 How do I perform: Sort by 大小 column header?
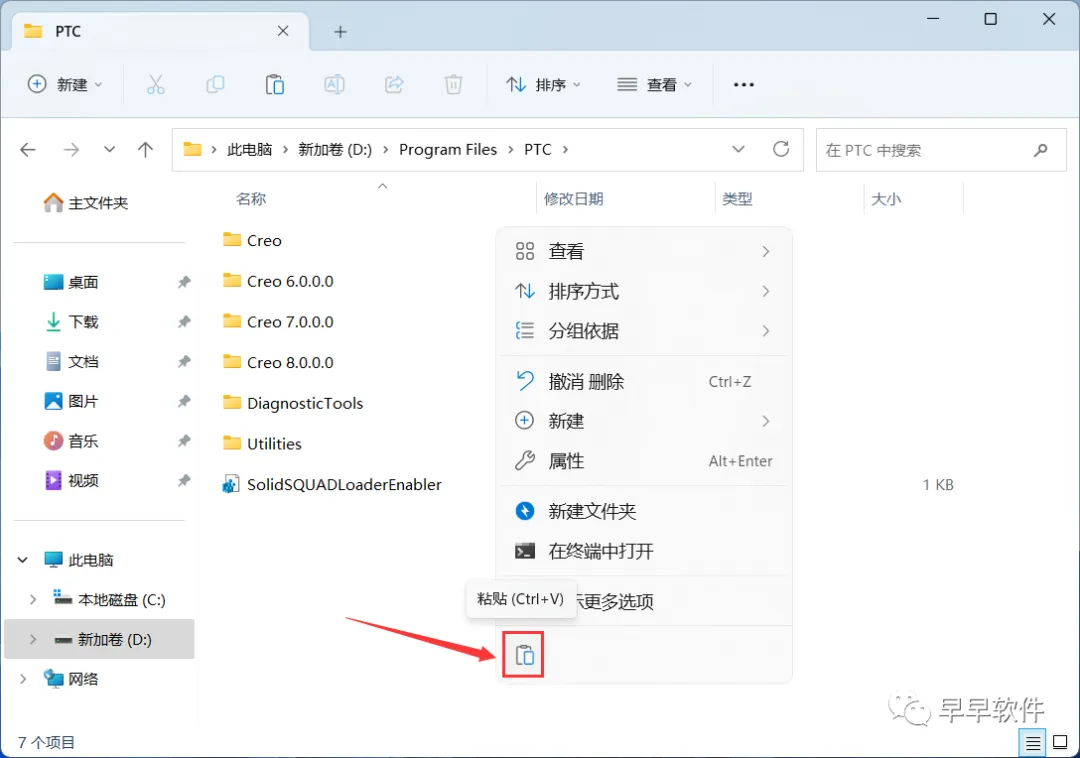click(886, 199)
